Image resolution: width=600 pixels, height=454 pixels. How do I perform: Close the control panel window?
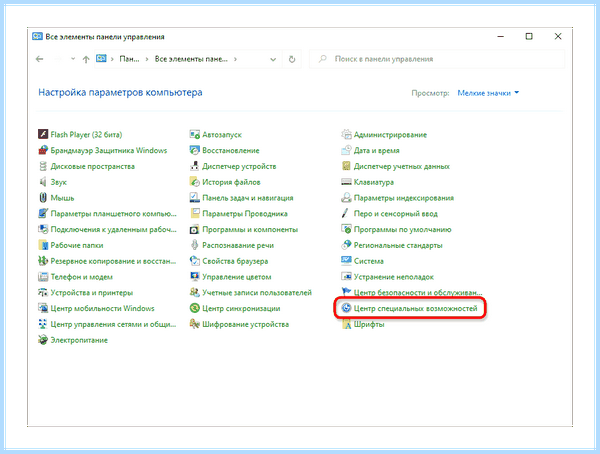click(558, 36)
